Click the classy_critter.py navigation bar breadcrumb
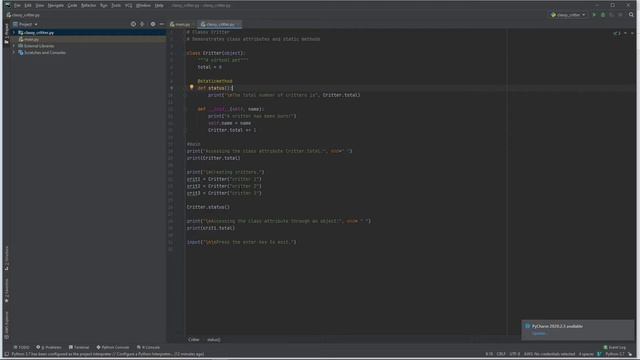Viewport: 640px width, 360px height. coord(24,15)
